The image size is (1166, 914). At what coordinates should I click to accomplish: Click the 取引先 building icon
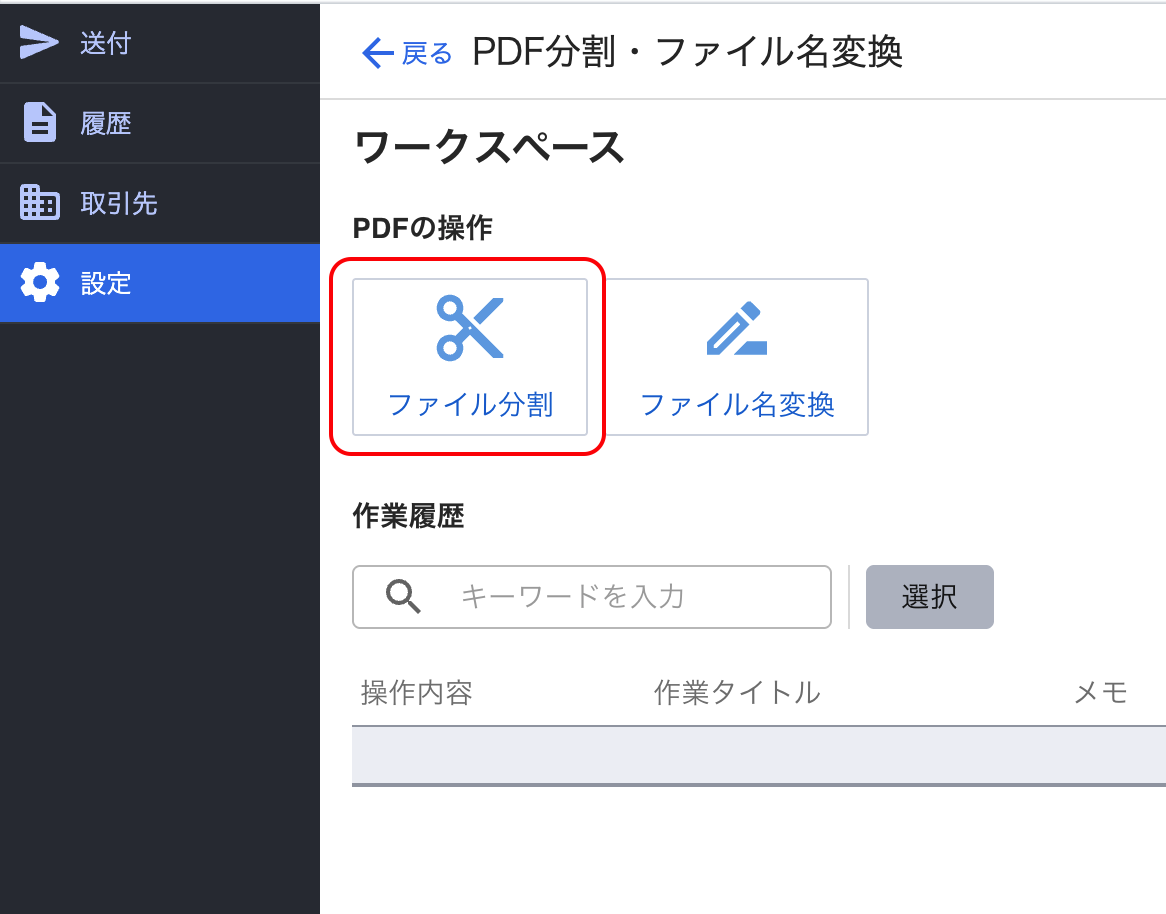[x=40, y=203]
